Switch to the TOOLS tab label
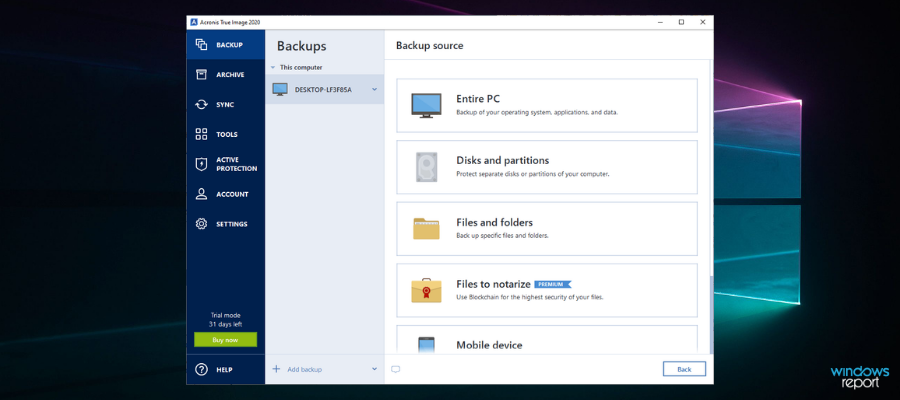 (227, 134)
